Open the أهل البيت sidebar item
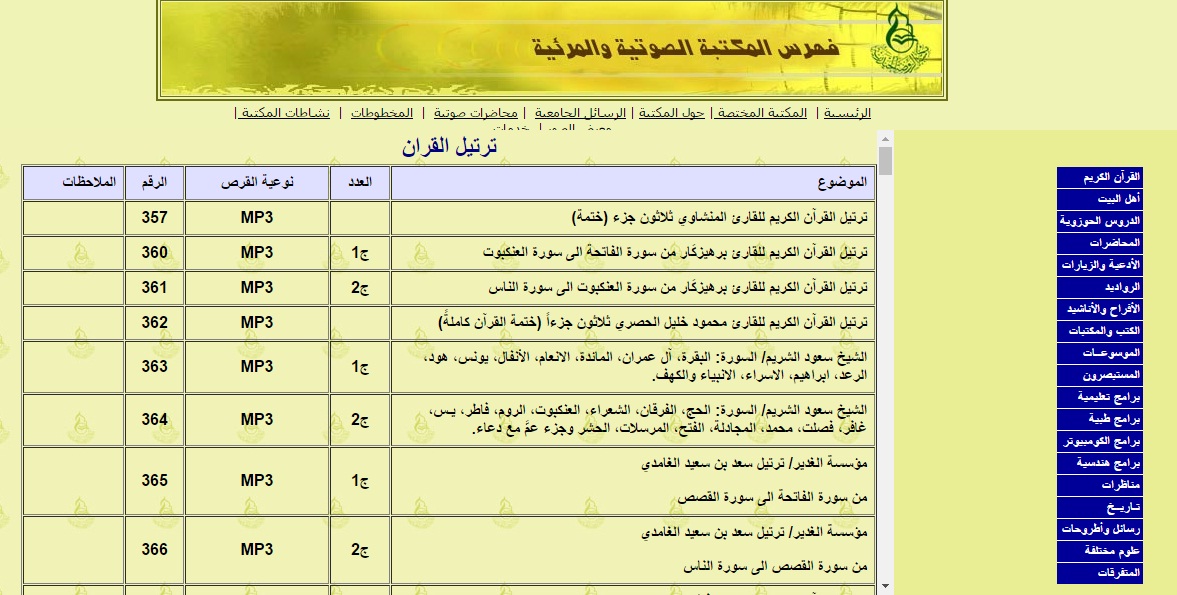This screenshot has height=595, width=1177. 1100,200
